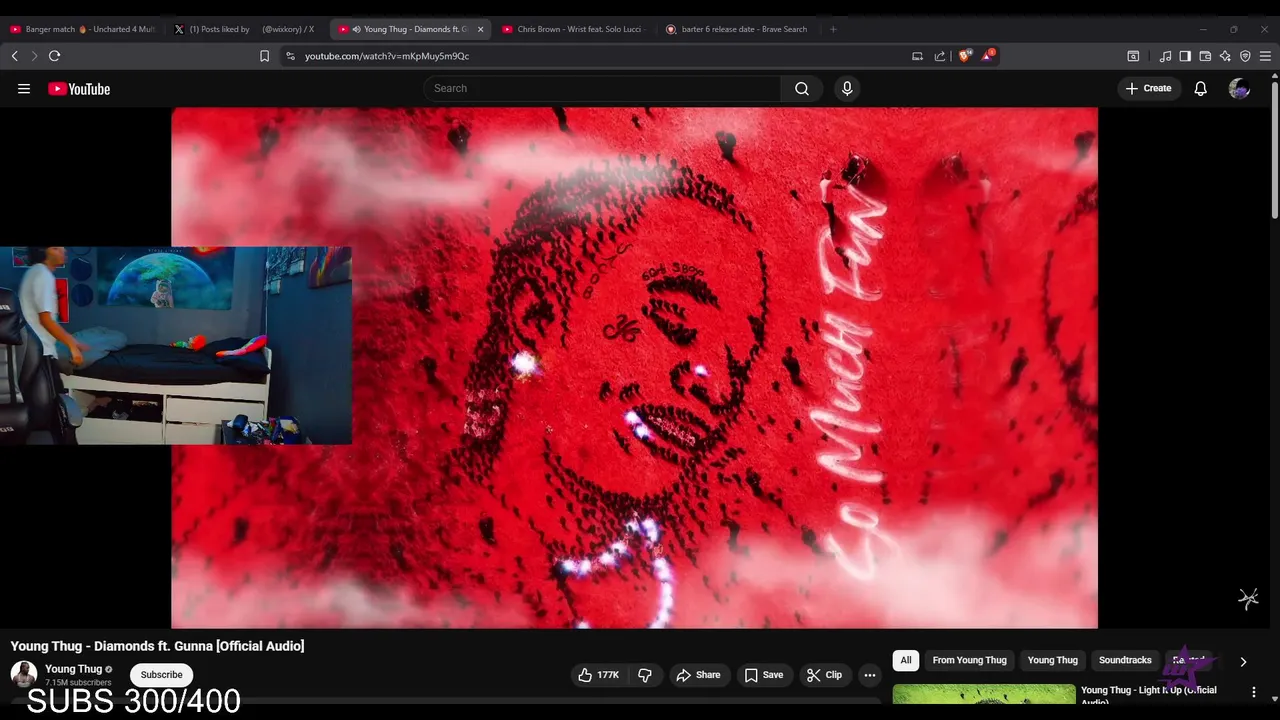Search with your voice microphone icon
This screenshot has width=1280, height=720.
tap(847, 88)
